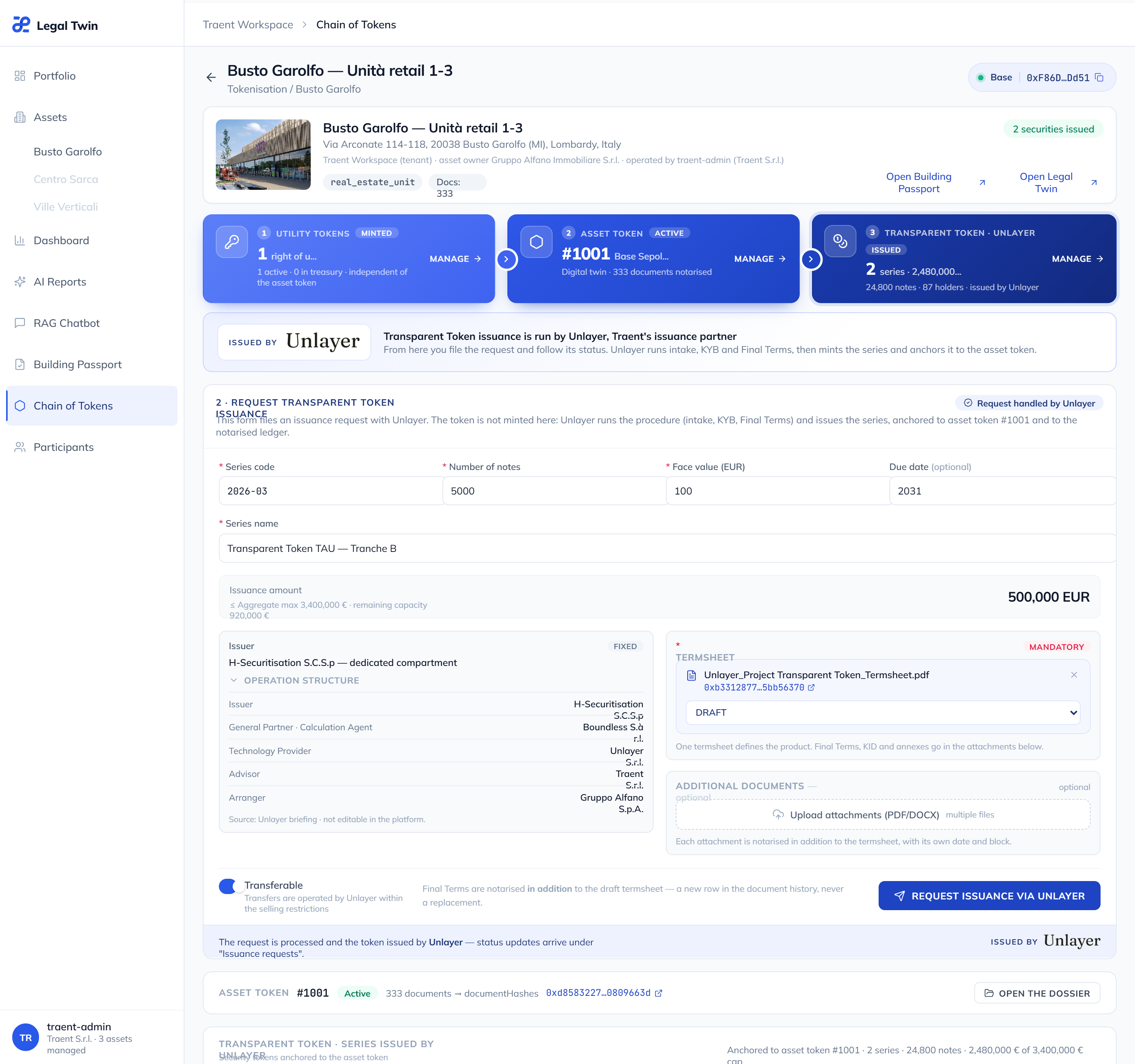
Task: Click the building photo thumbnail
Action: click(263, 155)
